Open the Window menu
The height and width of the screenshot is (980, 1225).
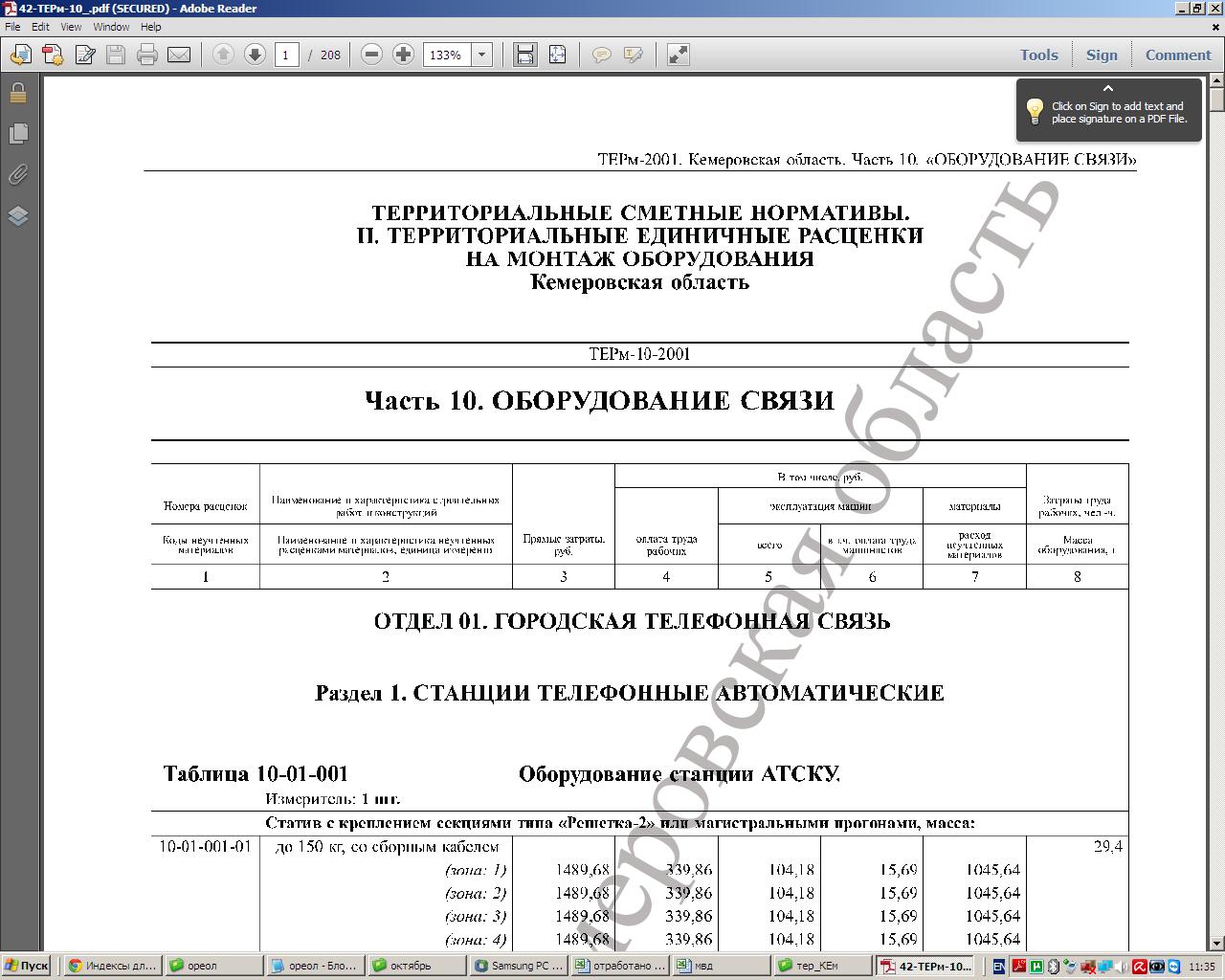[111, 27]
